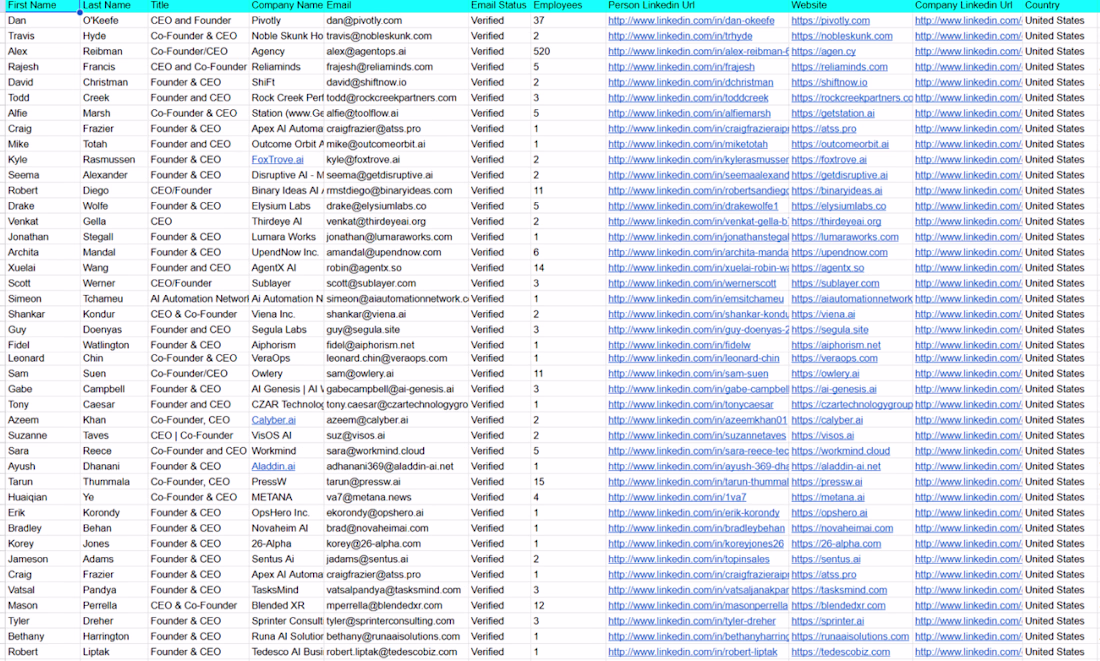Open the https://tedescobiz.com website link

pos(840,651)
